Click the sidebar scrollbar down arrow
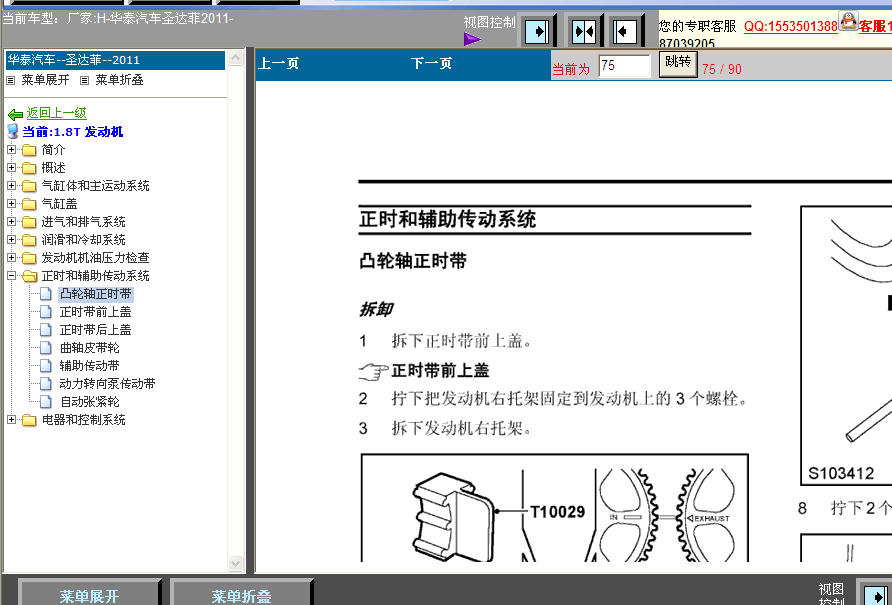This screenshot has width=892, height=605. point(236,563)
